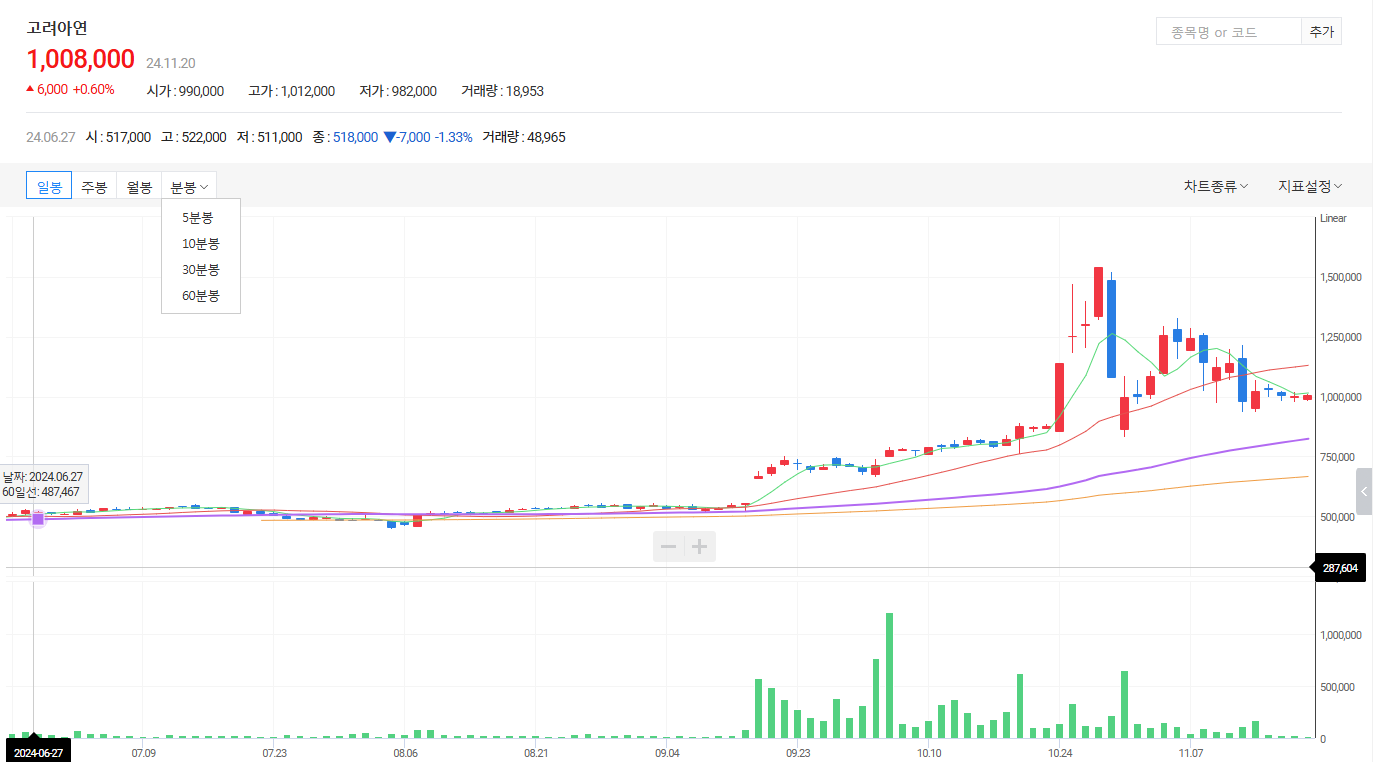Click the 고려아연 stock name title
This screenshot has width=1373, height=762.
[x=57, y=28]
